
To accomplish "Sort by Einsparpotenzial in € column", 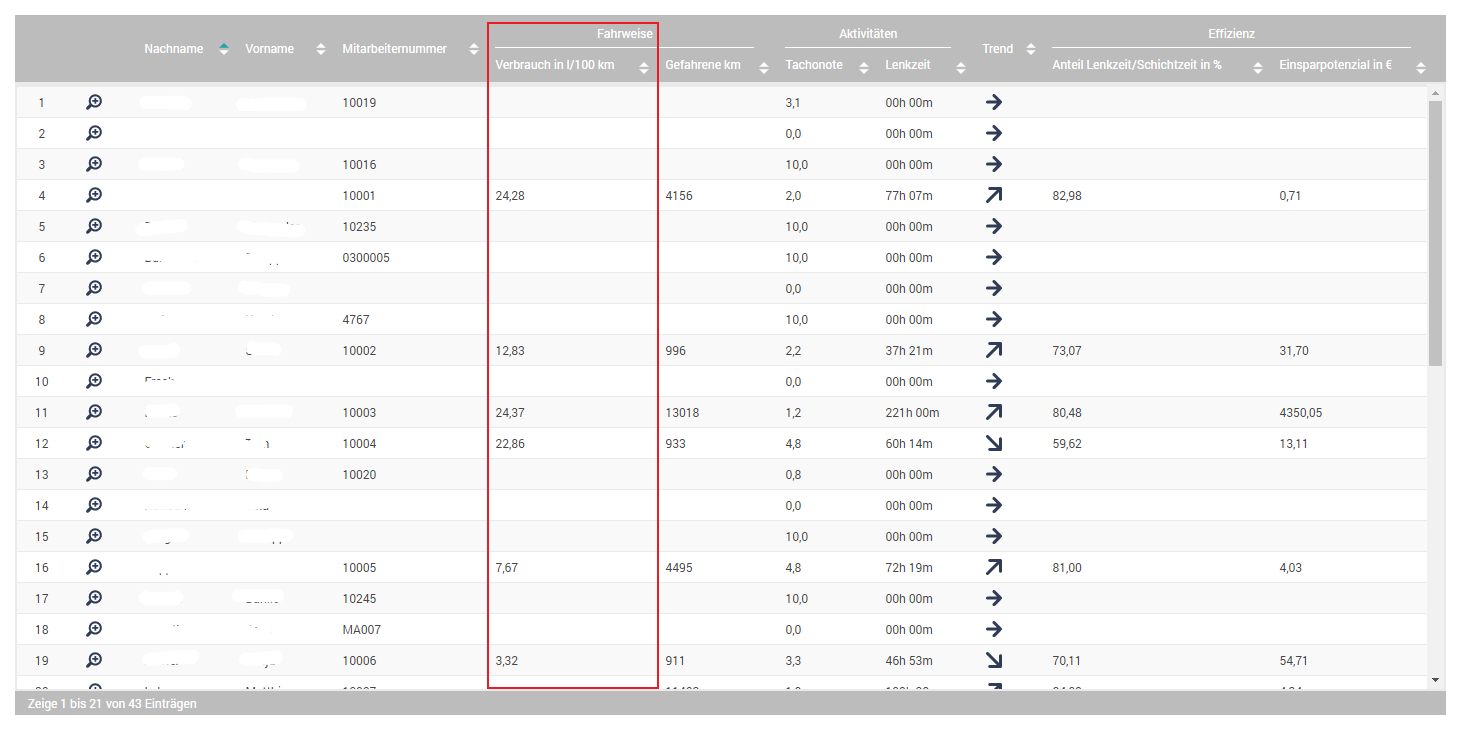I will [x=1335, y=66].
